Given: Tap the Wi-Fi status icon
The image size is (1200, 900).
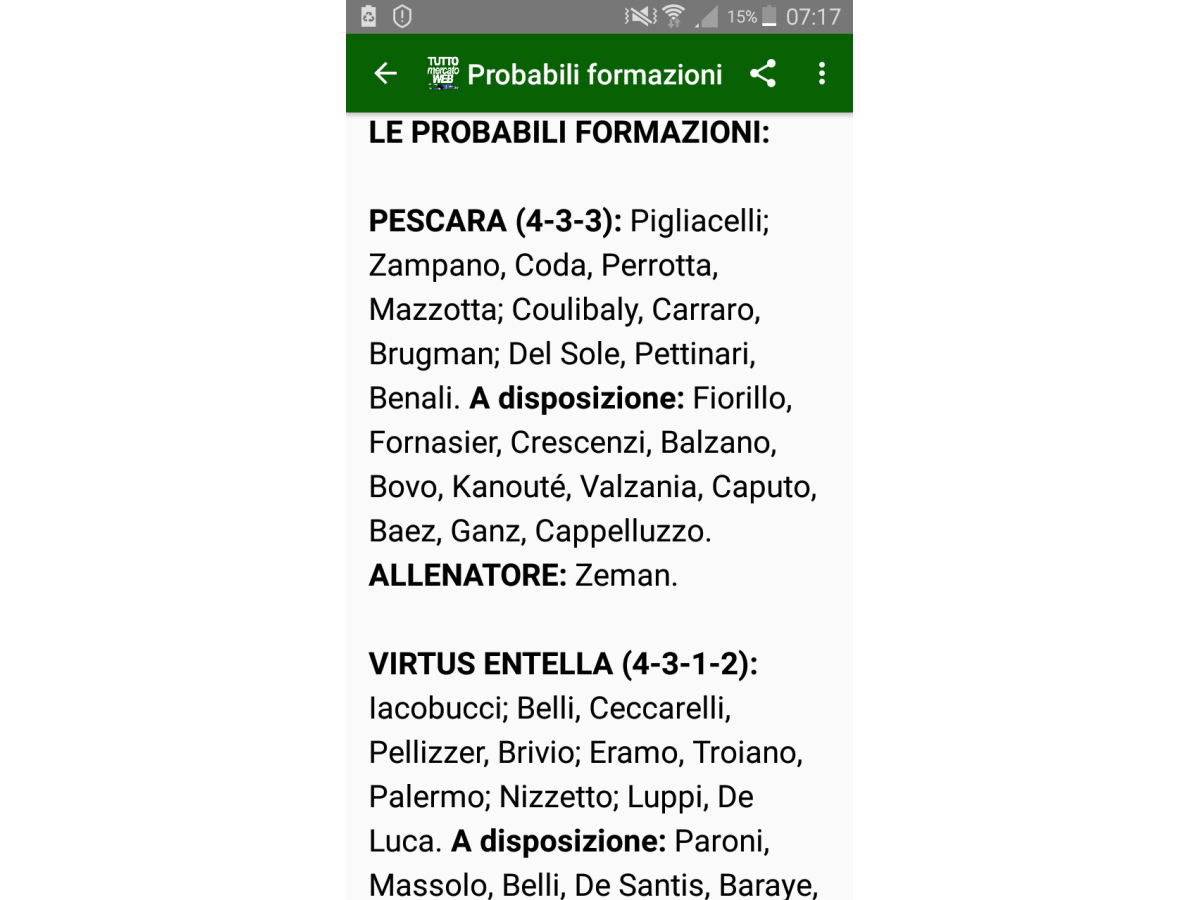Looking at the screenshot, I should [x=674, y=17].
